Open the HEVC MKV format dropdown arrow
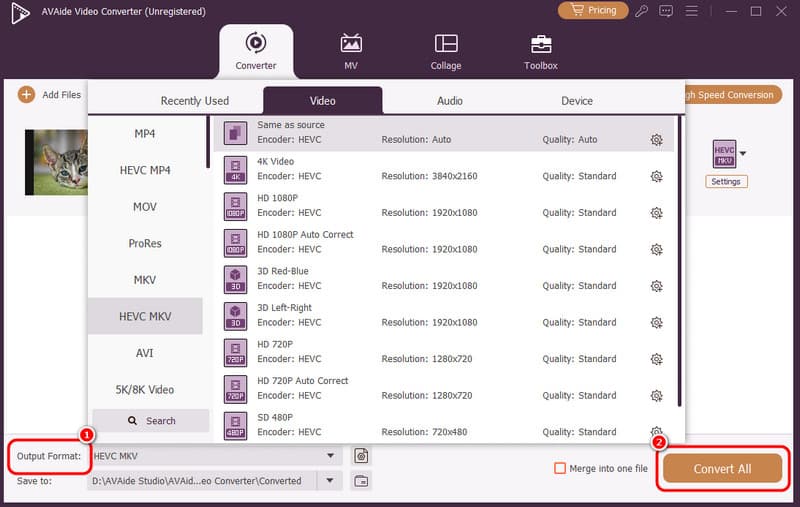800x507 pixels. coord(742,153)
